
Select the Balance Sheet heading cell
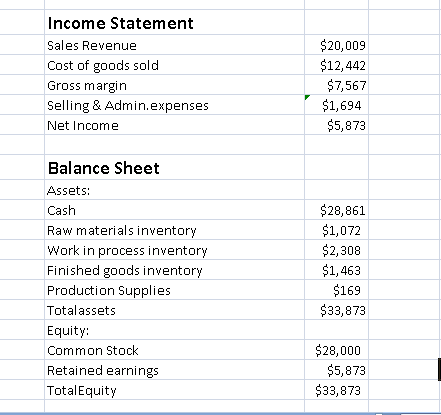coord(174,167)
